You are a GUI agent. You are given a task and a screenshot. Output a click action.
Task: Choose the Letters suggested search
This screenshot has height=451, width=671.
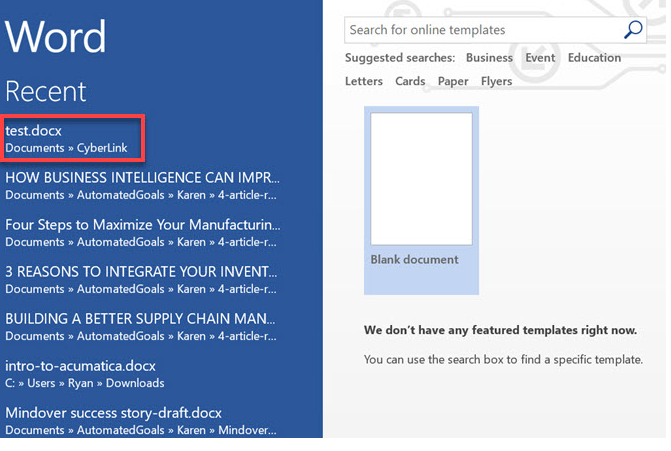click(364, 82)
